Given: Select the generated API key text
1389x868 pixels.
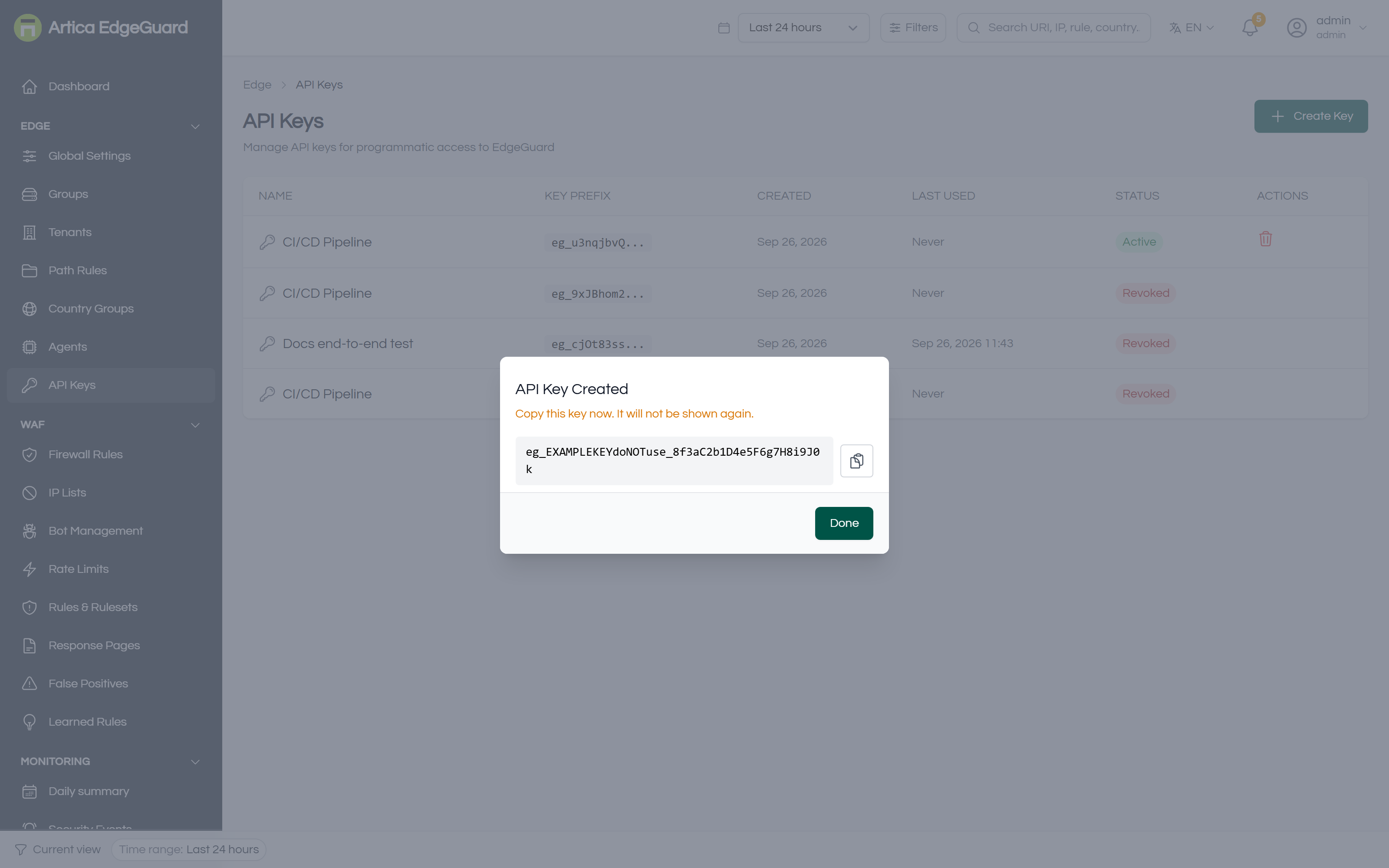Looking at the screenshot, I should click(x=674, y=460).
